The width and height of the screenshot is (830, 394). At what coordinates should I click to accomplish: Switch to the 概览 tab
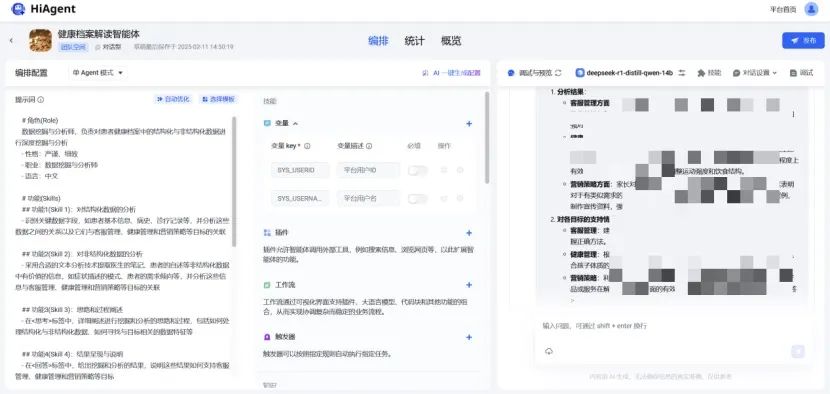point(451,41)
